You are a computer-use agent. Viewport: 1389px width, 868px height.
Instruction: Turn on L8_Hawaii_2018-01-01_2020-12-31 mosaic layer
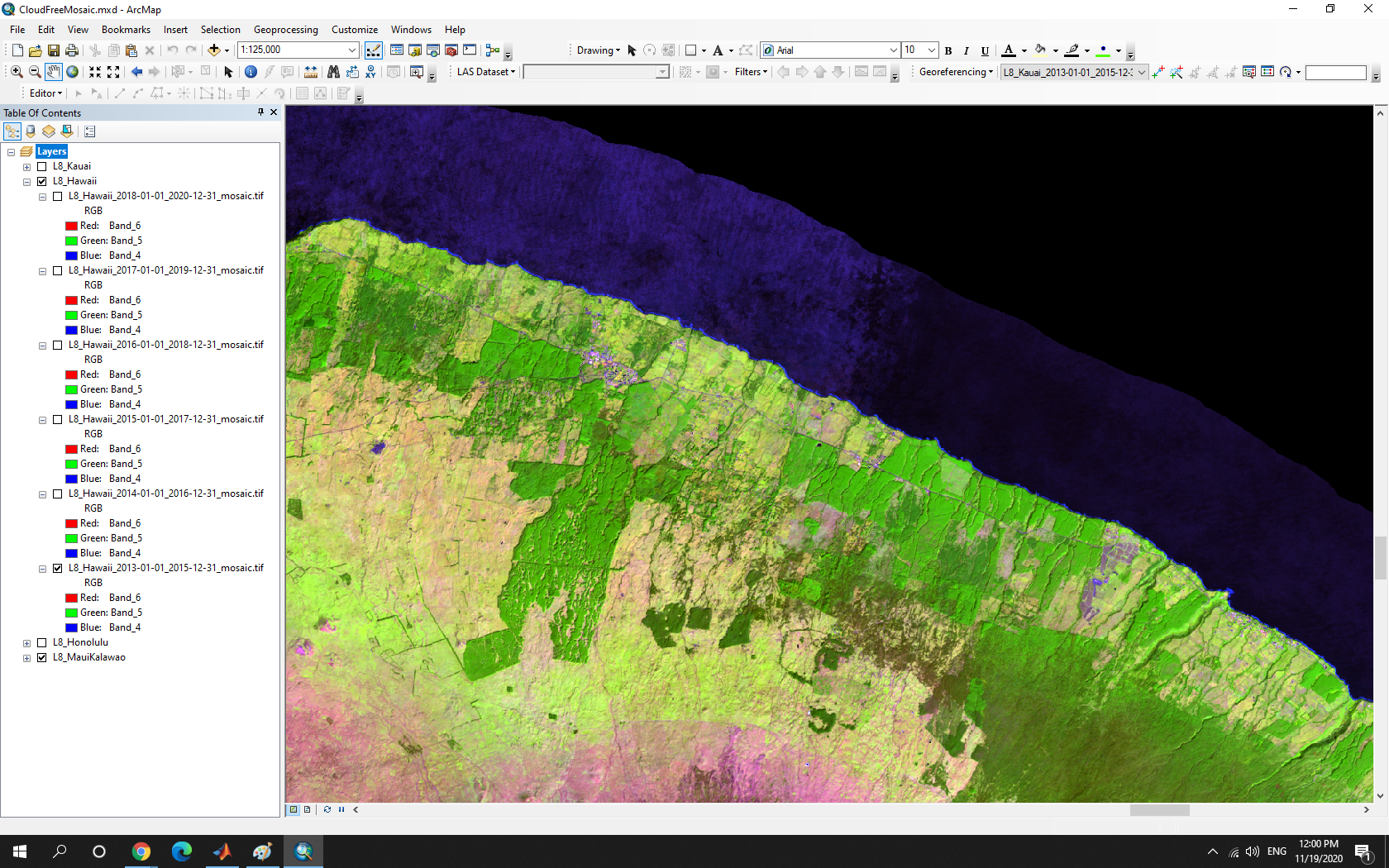pos(58,196)
